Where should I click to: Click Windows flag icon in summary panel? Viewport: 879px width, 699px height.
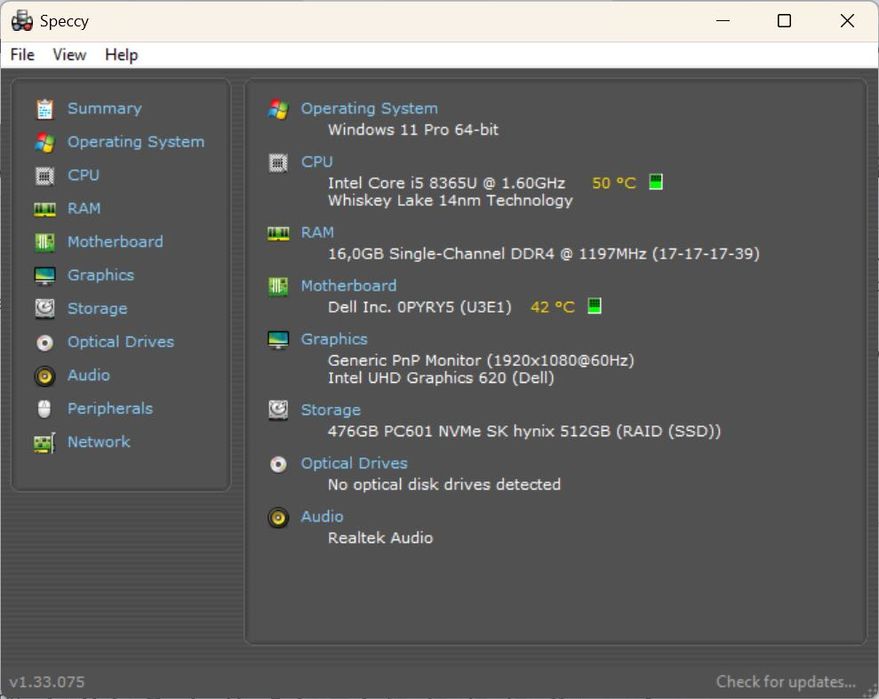(278, 109)
